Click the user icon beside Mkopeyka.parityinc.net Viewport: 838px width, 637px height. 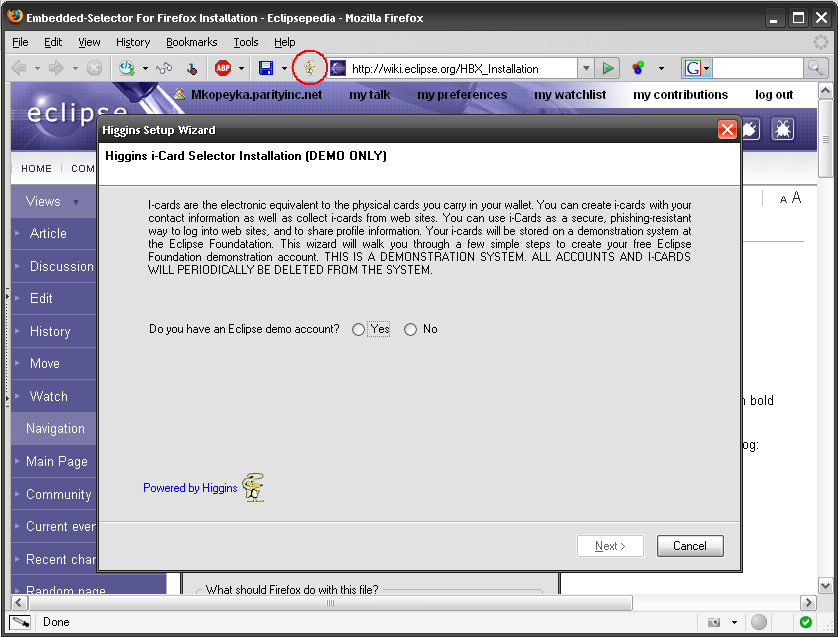180,94
